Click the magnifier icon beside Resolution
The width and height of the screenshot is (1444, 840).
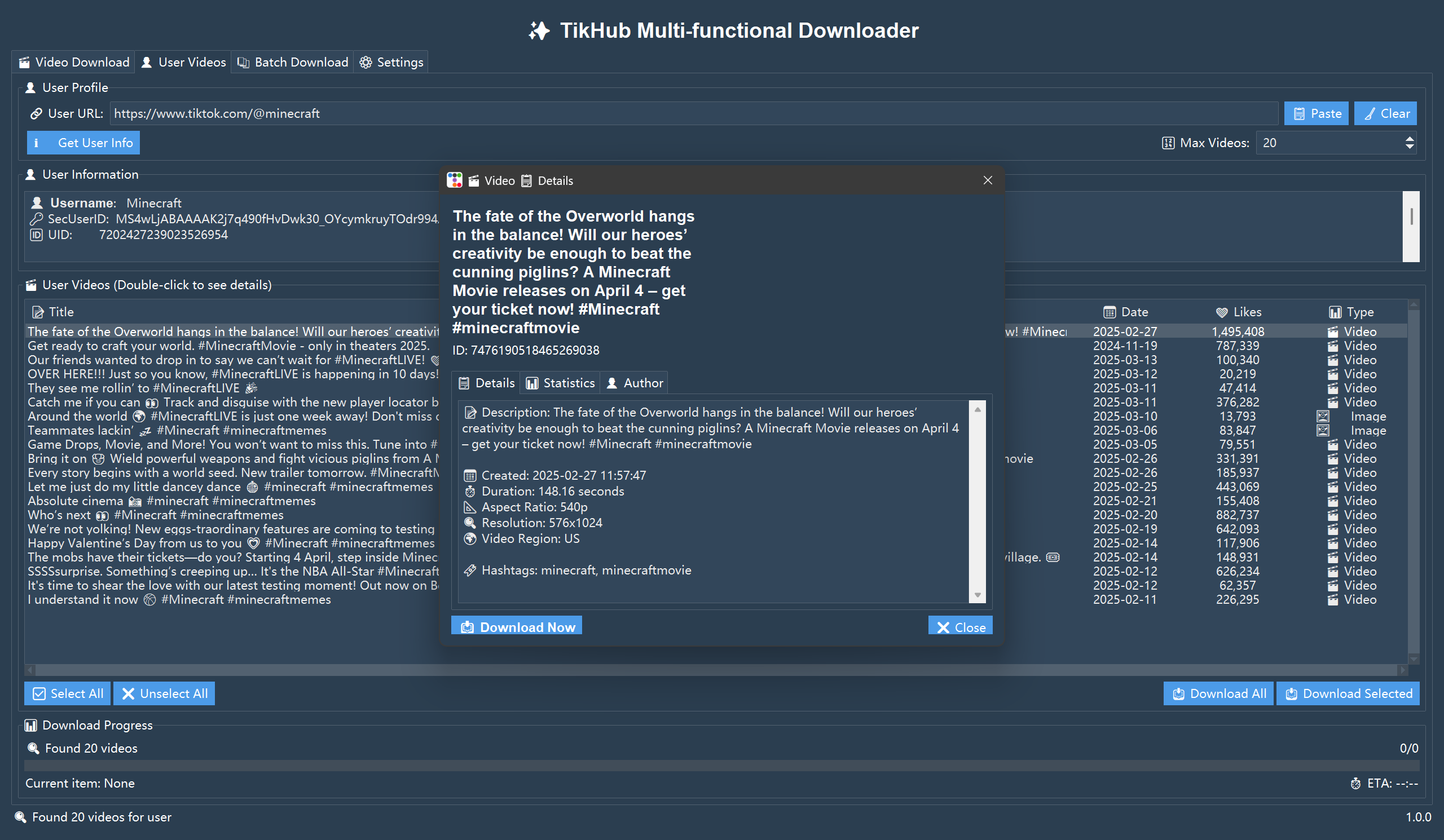(x=470, y=523)
